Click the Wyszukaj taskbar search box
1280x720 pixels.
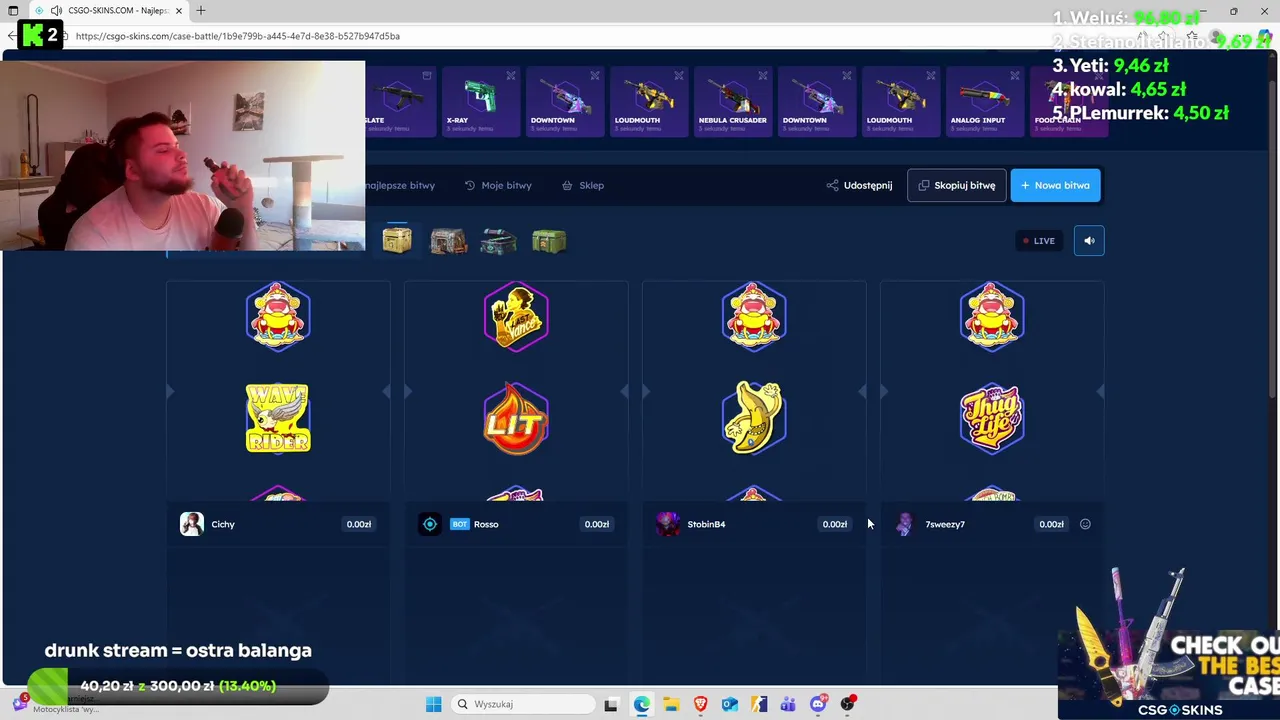522,704
